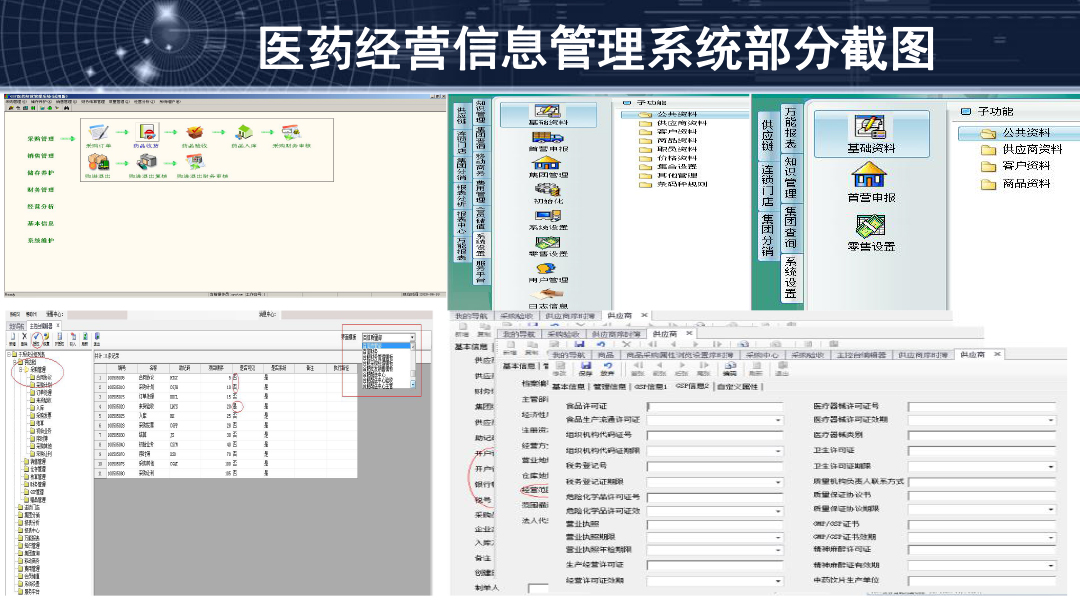
Task: Switch to the 费用管理 vertical tab
Action: [480, 192]
